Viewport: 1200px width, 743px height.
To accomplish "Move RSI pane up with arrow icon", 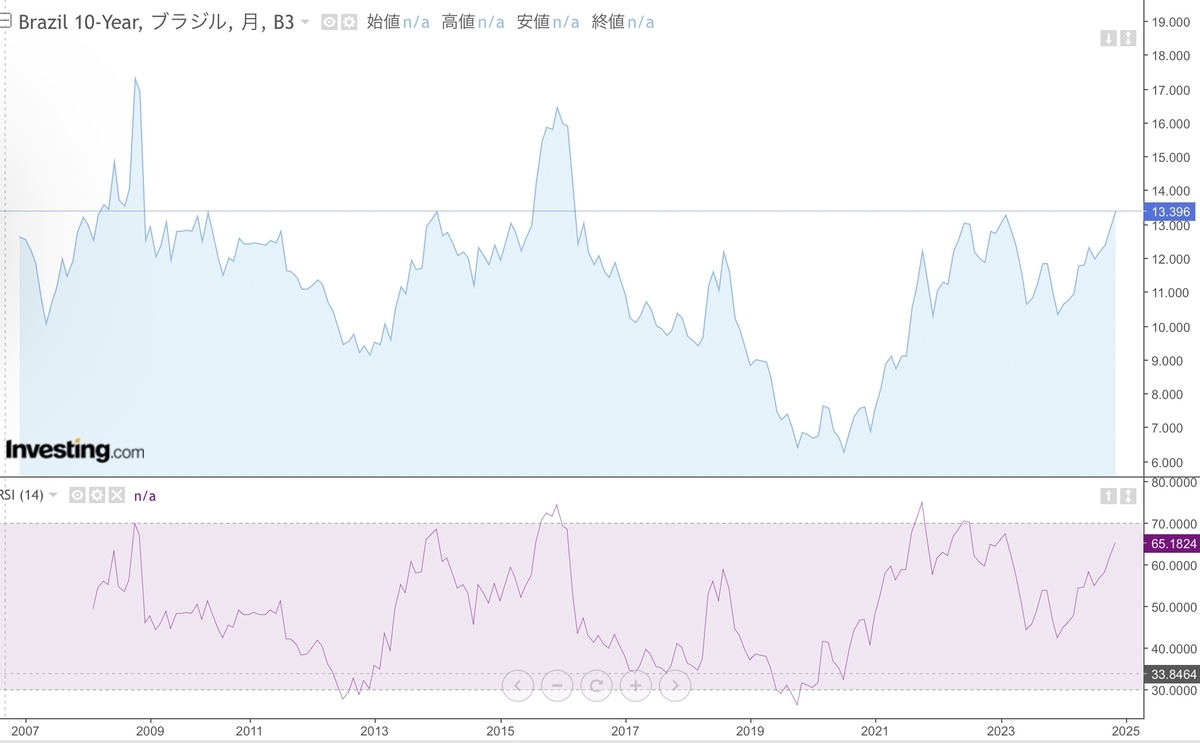I will [1108, 495].
